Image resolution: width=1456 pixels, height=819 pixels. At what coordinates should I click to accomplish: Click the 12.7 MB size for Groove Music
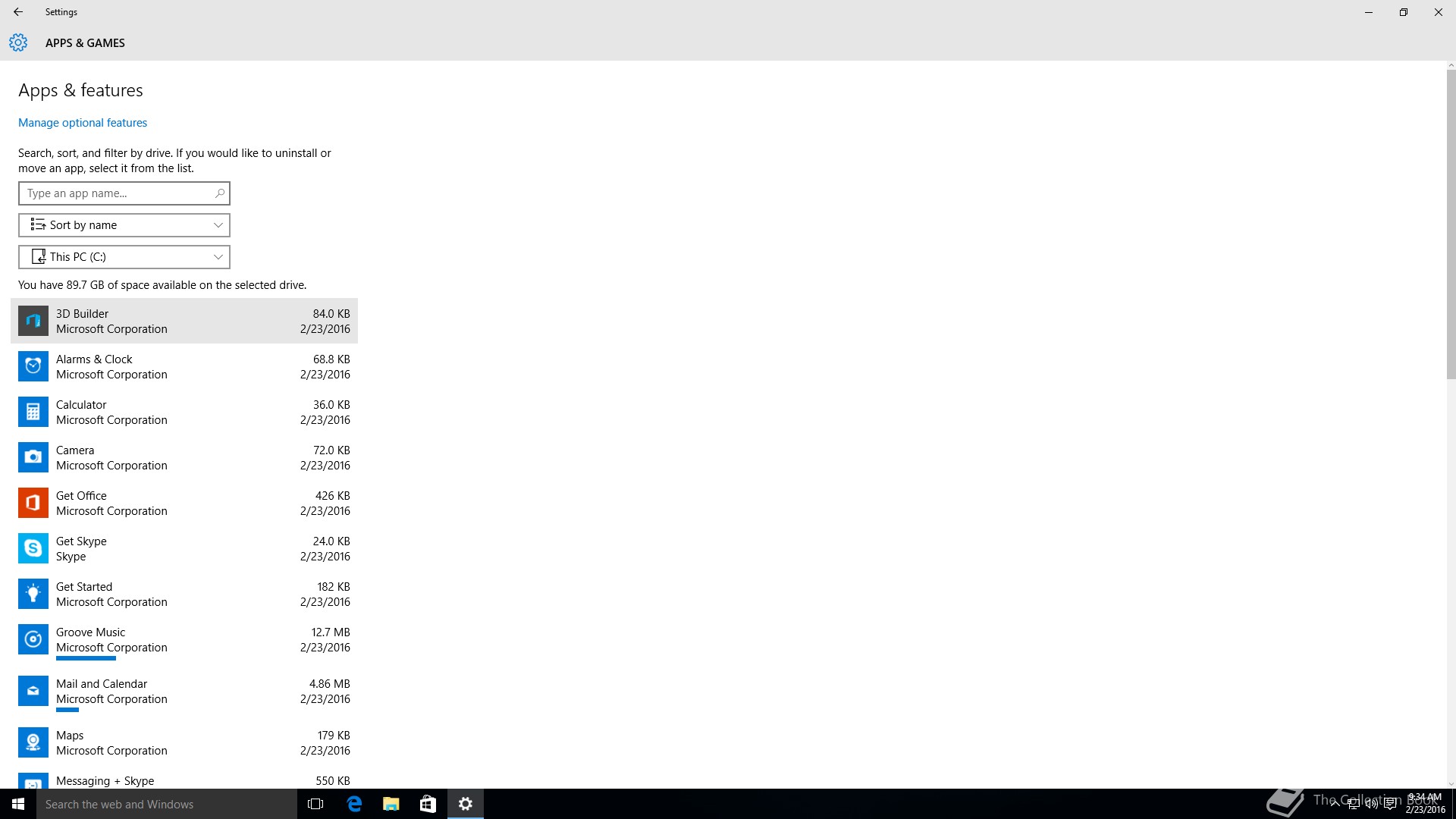pyautogui.click(x=331, y=632)
